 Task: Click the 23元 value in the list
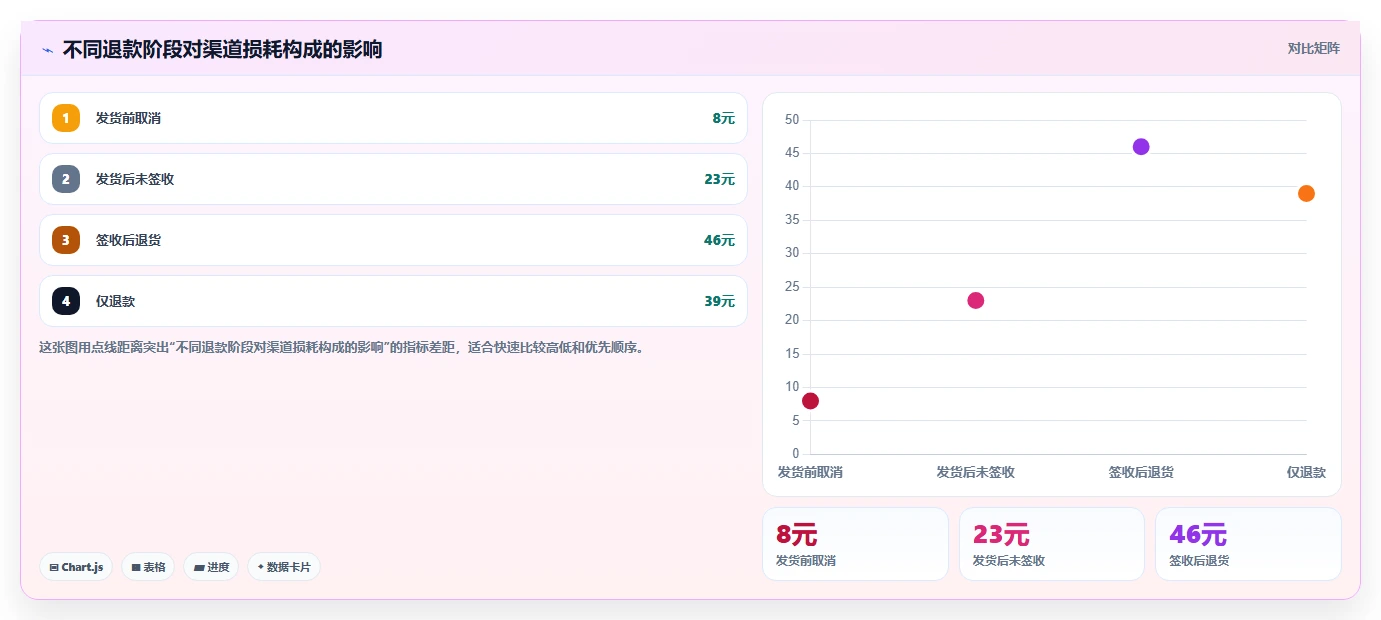[x=719, y=179]
